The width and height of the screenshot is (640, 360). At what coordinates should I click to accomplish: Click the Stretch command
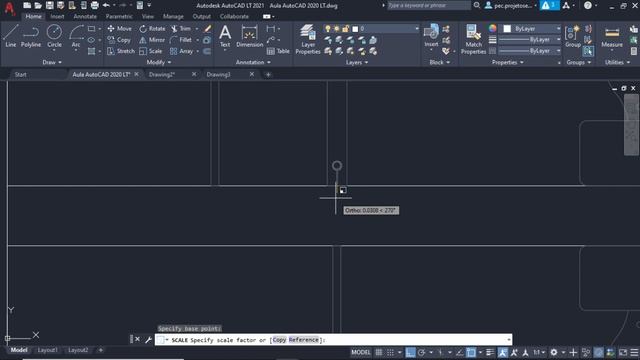pyautogui.click(x=121, y=51)
